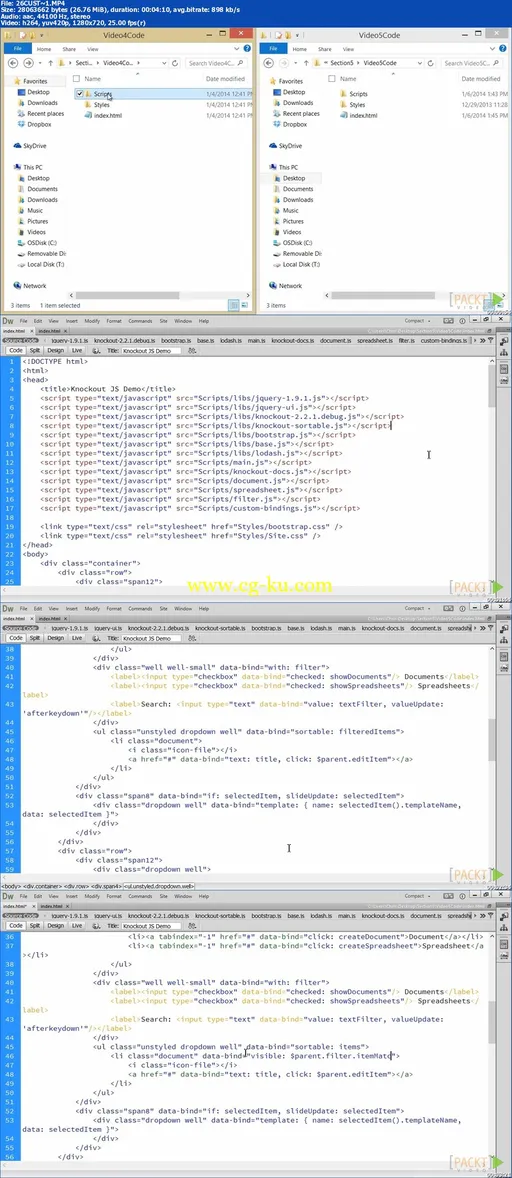
Task: Switch Video4Code to details view icon
Action: point(233,305)
